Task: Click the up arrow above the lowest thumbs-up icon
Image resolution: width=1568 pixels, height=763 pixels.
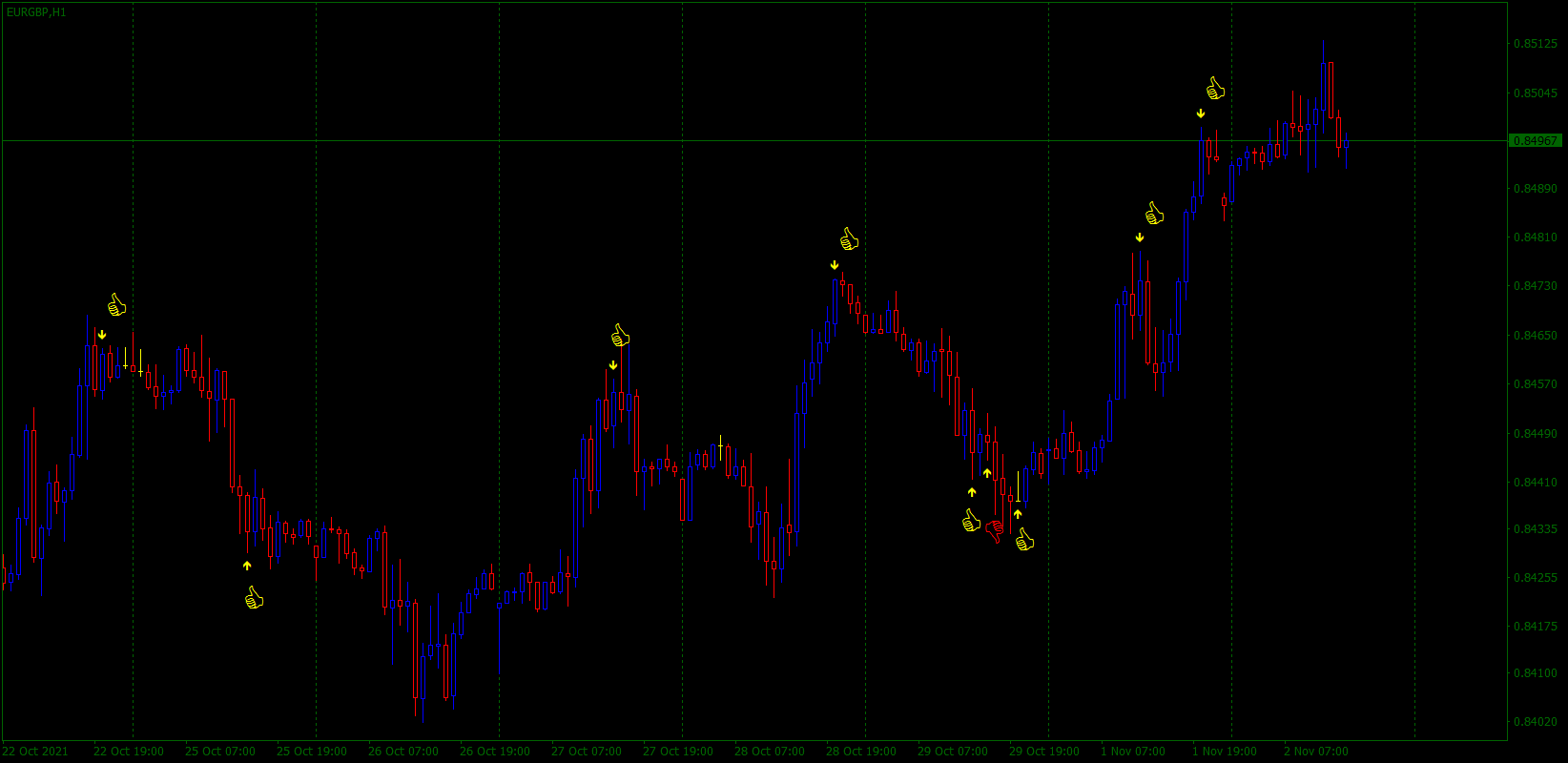Action: [247, 566]
